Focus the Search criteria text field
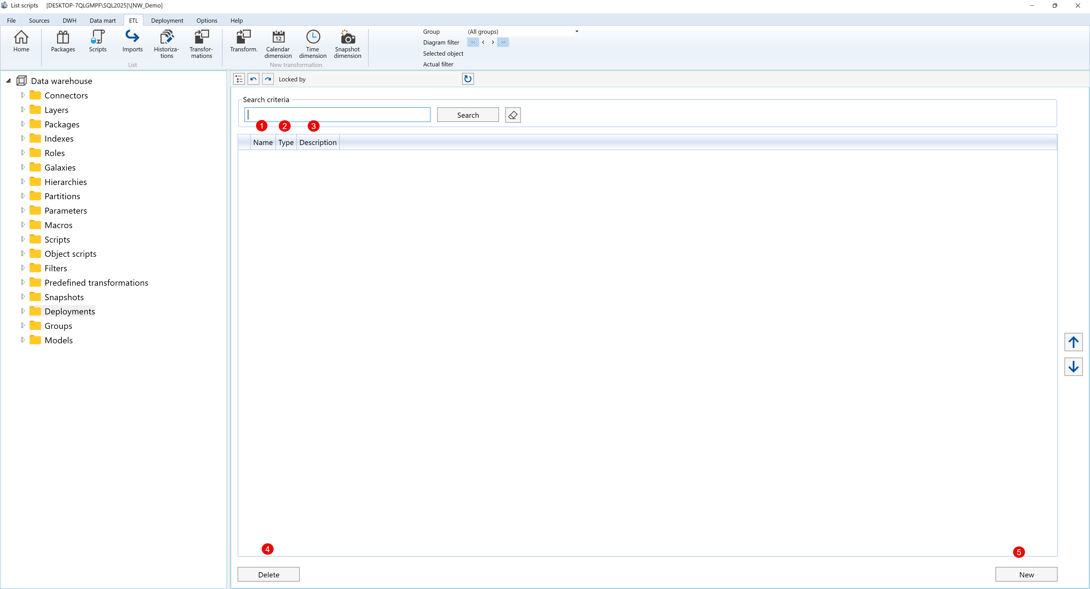Viewport: 1090px width, 589px height. pos(337,115)
